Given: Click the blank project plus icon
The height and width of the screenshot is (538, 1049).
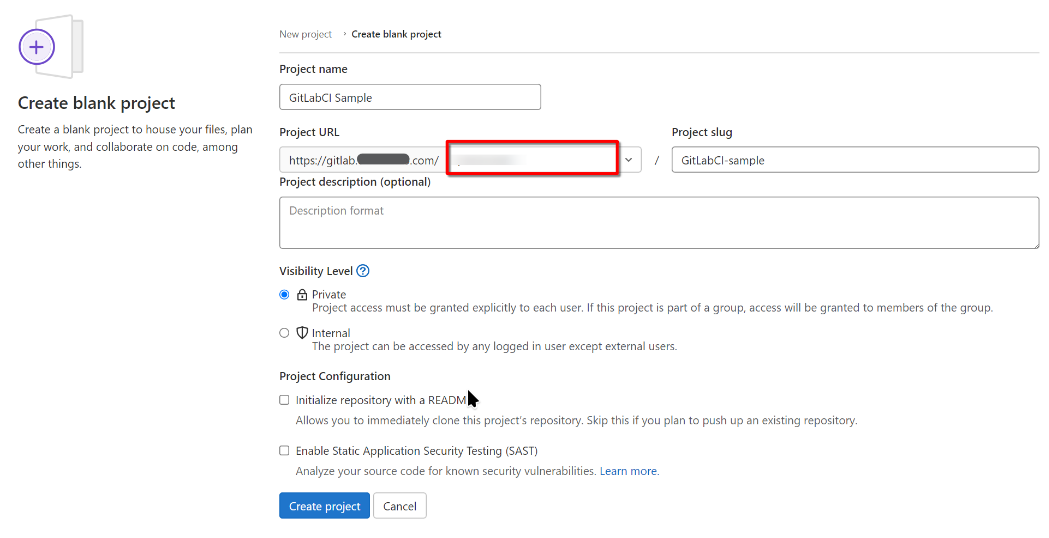Looking at the screenshot, I should point(37,47).
